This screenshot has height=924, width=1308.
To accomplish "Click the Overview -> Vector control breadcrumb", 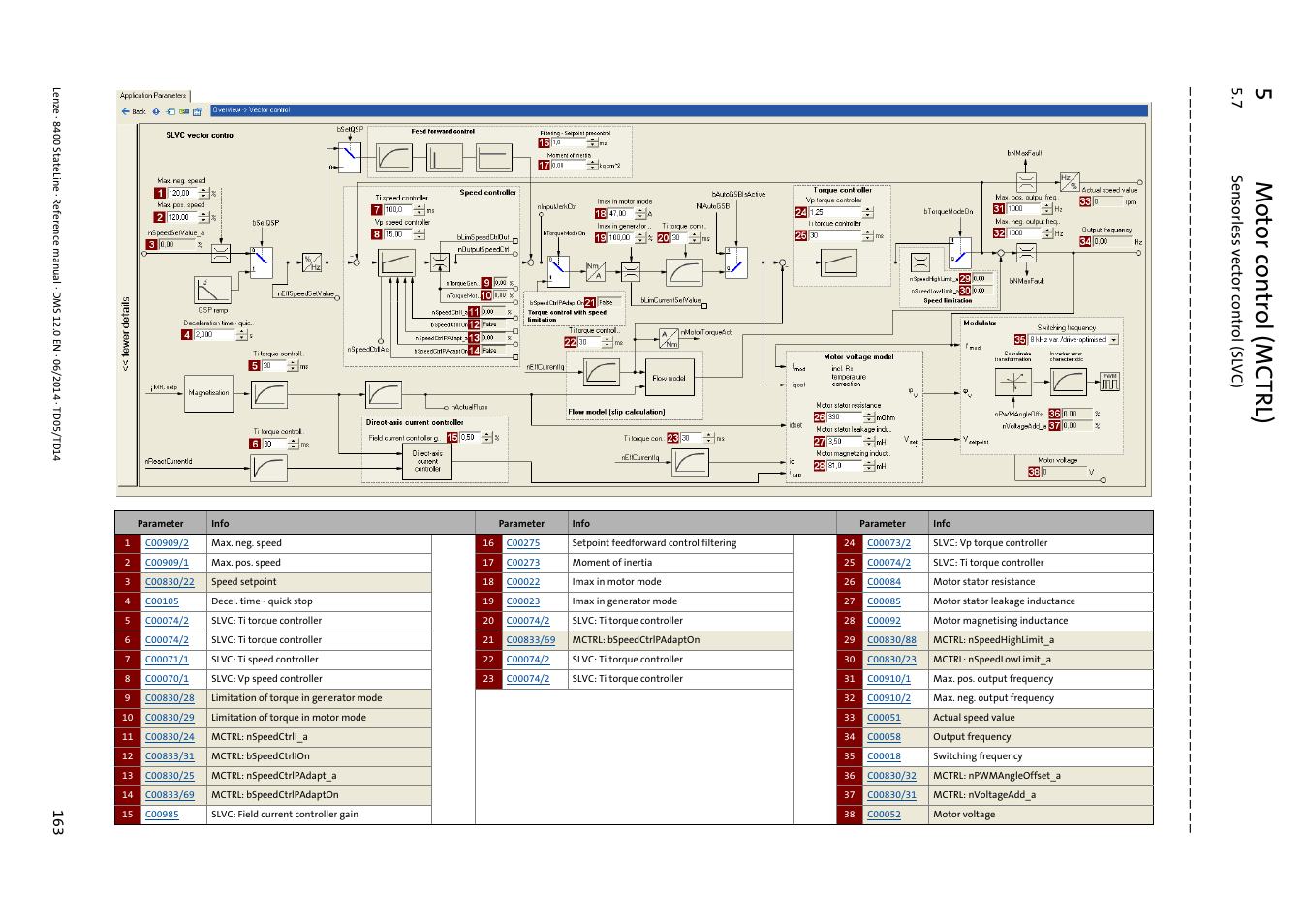I will pyautogui.click(x=251, y=110).
